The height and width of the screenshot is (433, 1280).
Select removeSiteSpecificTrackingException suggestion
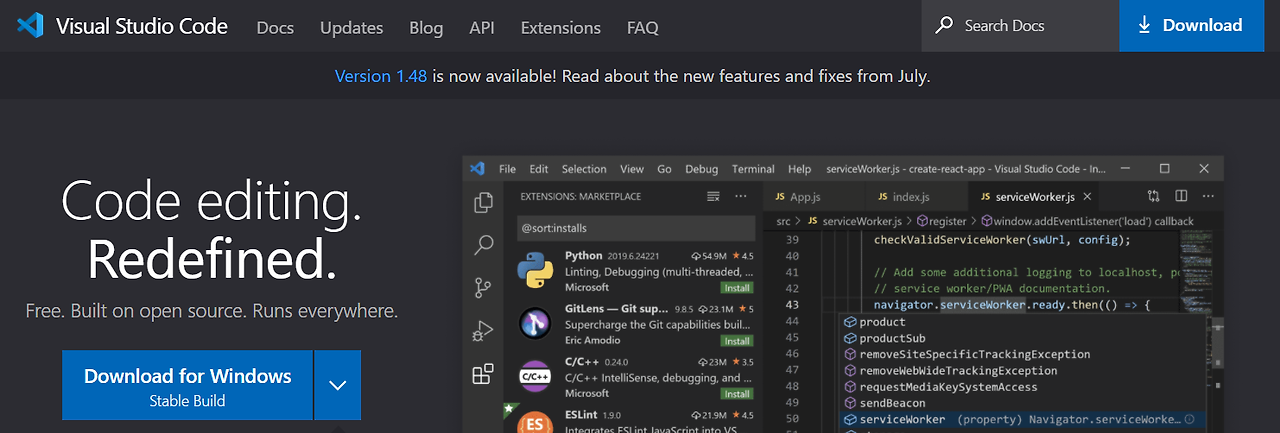coord(1022,354)
